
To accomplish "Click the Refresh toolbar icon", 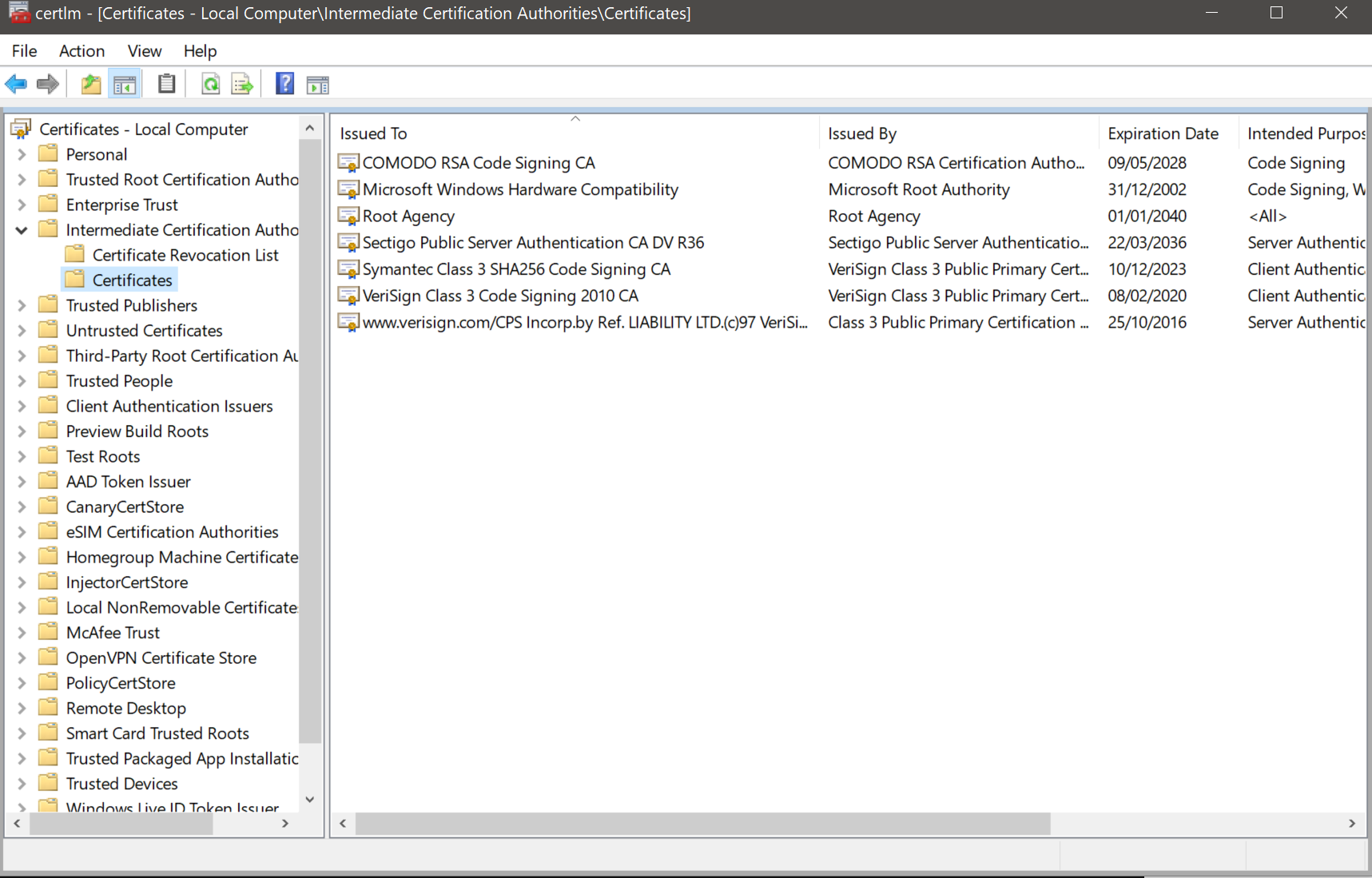I will [210, 84].
